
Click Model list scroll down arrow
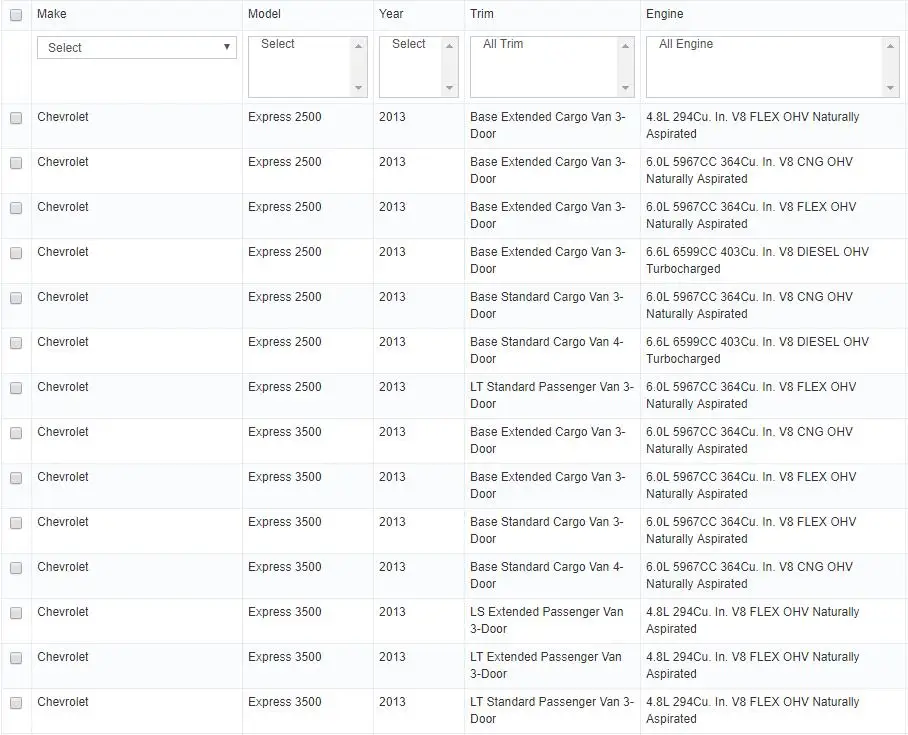point(358,88)
